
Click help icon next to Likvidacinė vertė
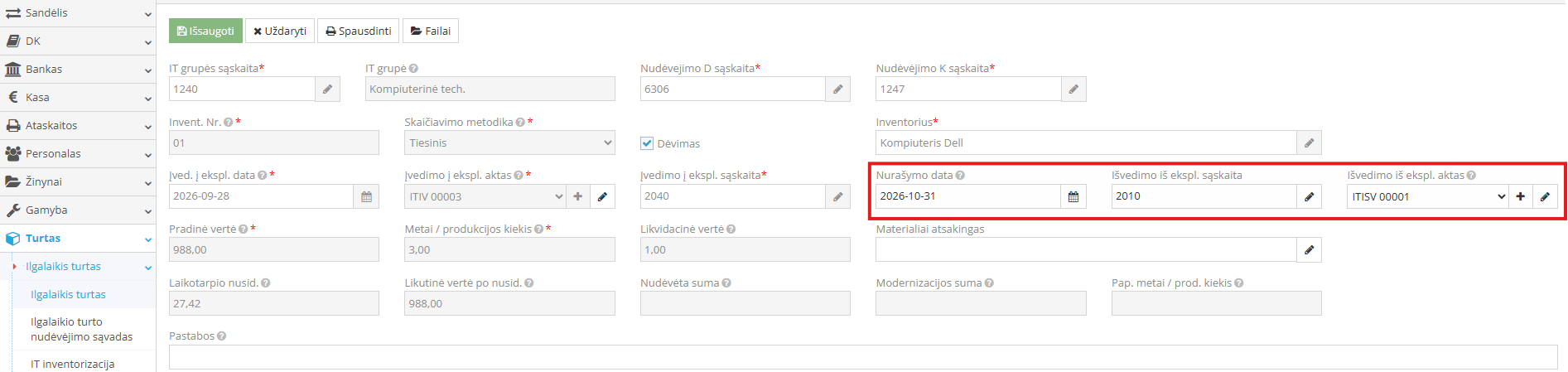click(x=731, y=229)
